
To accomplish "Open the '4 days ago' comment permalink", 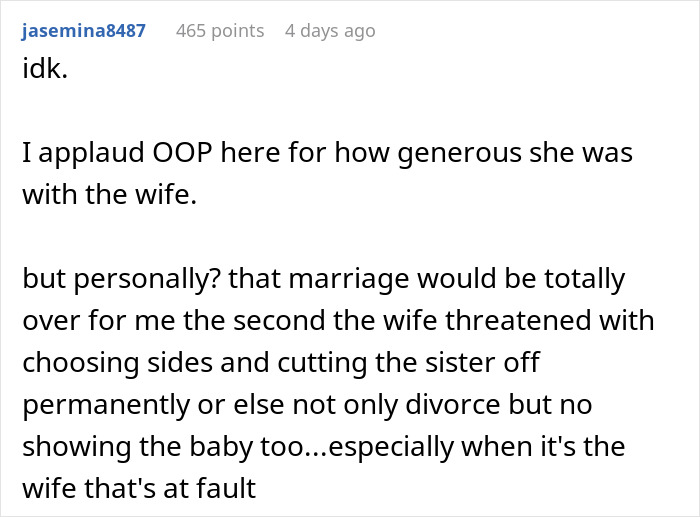I will click(330, 31).
